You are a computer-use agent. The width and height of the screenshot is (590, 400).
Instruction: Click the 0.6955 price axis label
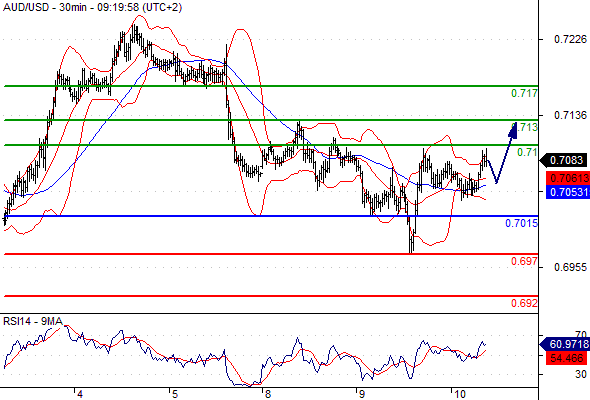point(570,267)
